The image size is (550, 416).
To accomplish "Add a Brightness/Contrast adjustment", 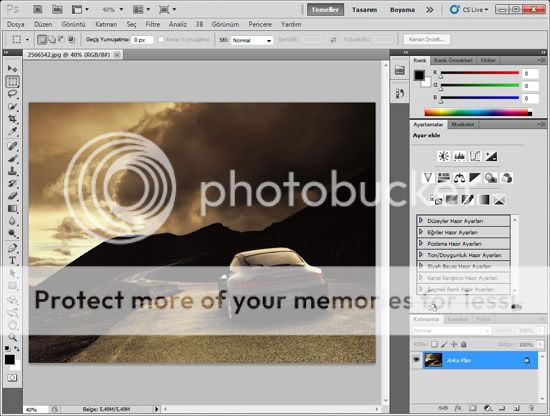I will coord(444,156).
